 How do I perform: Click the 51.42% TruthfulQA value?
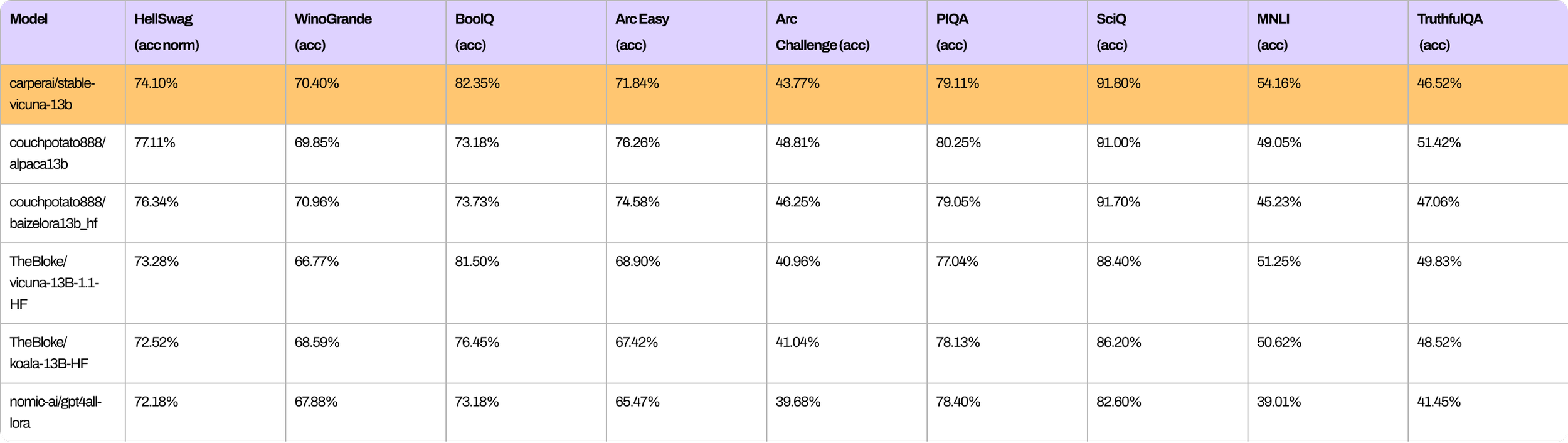tap(1439, 143)
